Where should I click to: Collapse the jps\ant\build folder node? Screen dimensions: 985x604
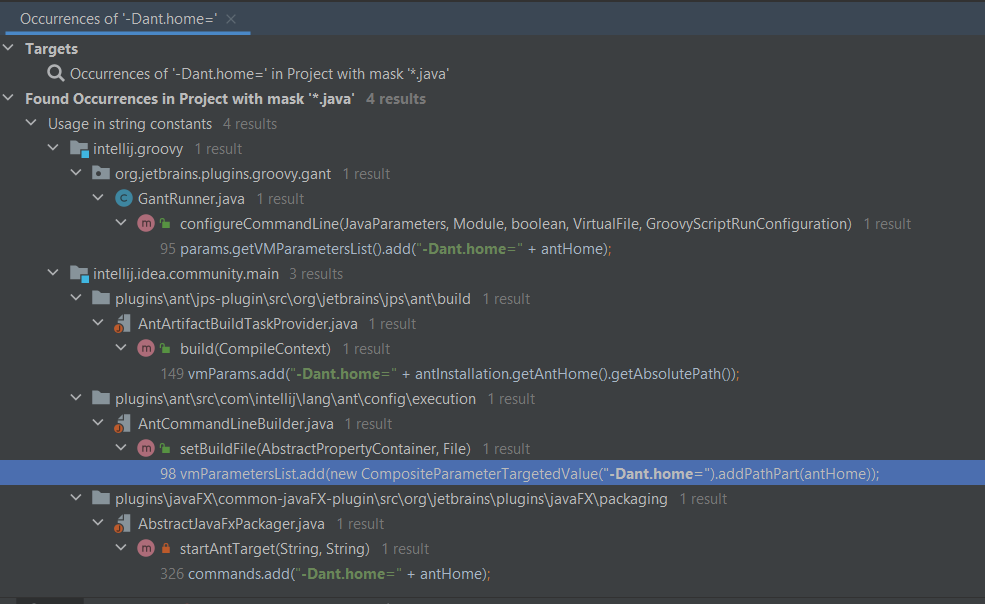(76, 298)
